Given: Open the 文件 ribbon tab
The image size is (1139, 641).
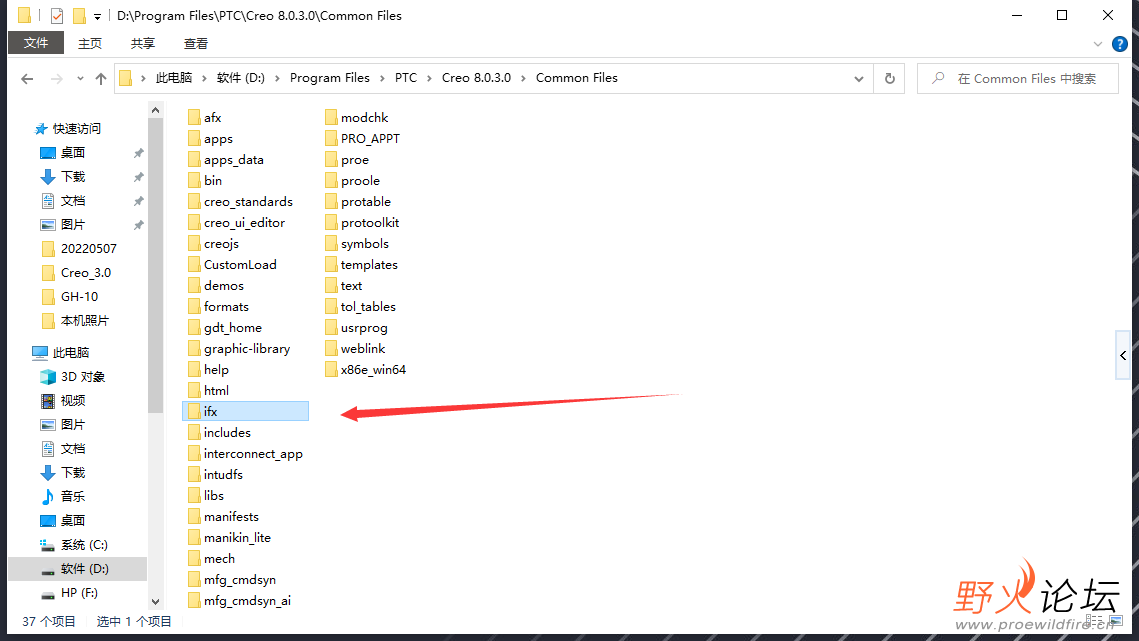Looking at the screenshot, I should (36, 43).
